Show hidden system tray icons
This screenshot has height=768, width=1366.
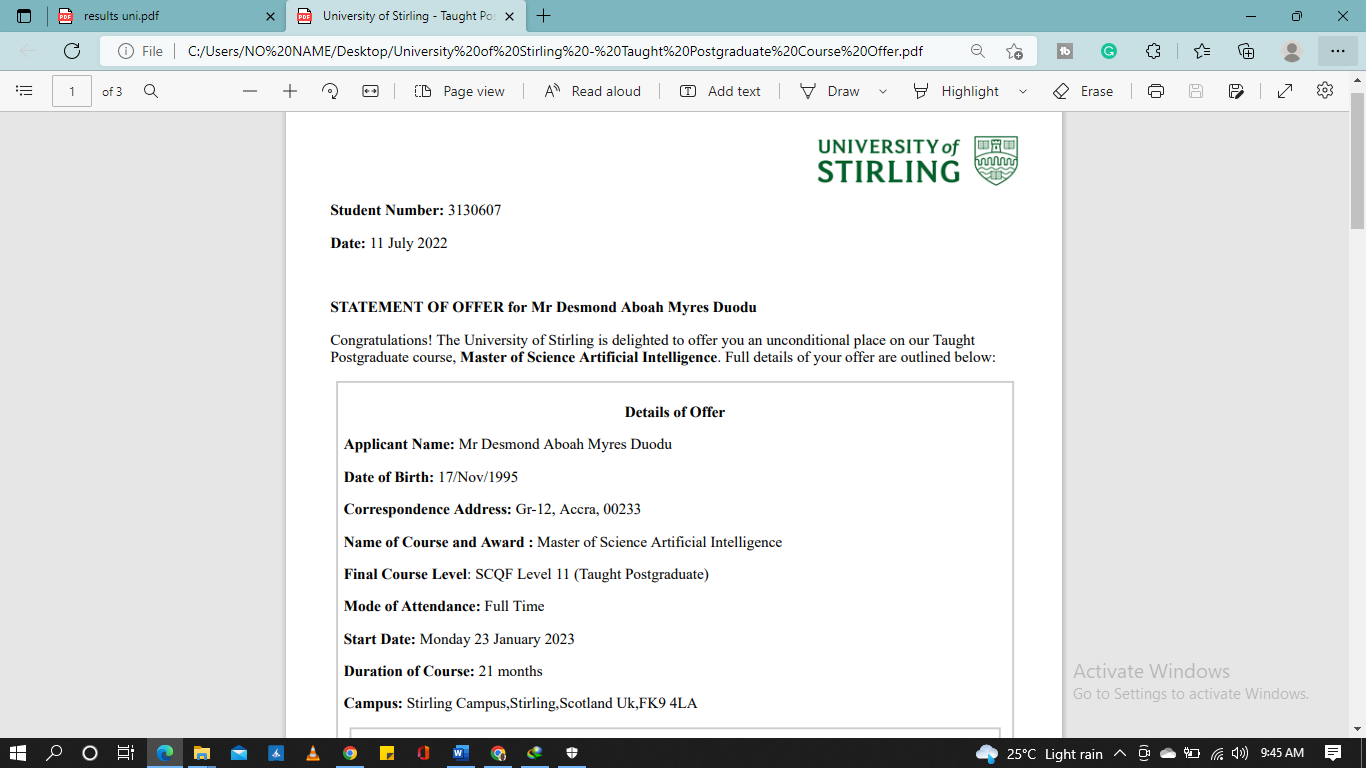click(1119, 753)
